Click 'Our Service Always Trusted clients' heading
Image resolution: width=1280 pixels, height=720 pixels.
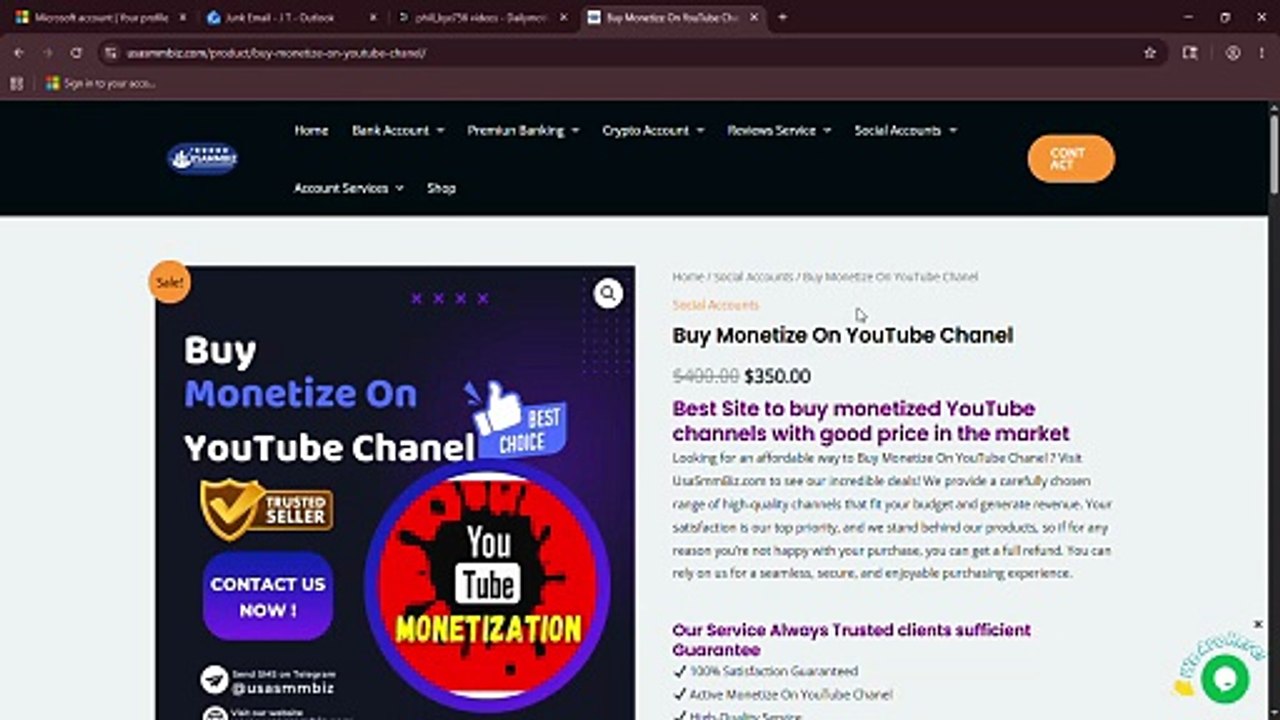[851, 639]
